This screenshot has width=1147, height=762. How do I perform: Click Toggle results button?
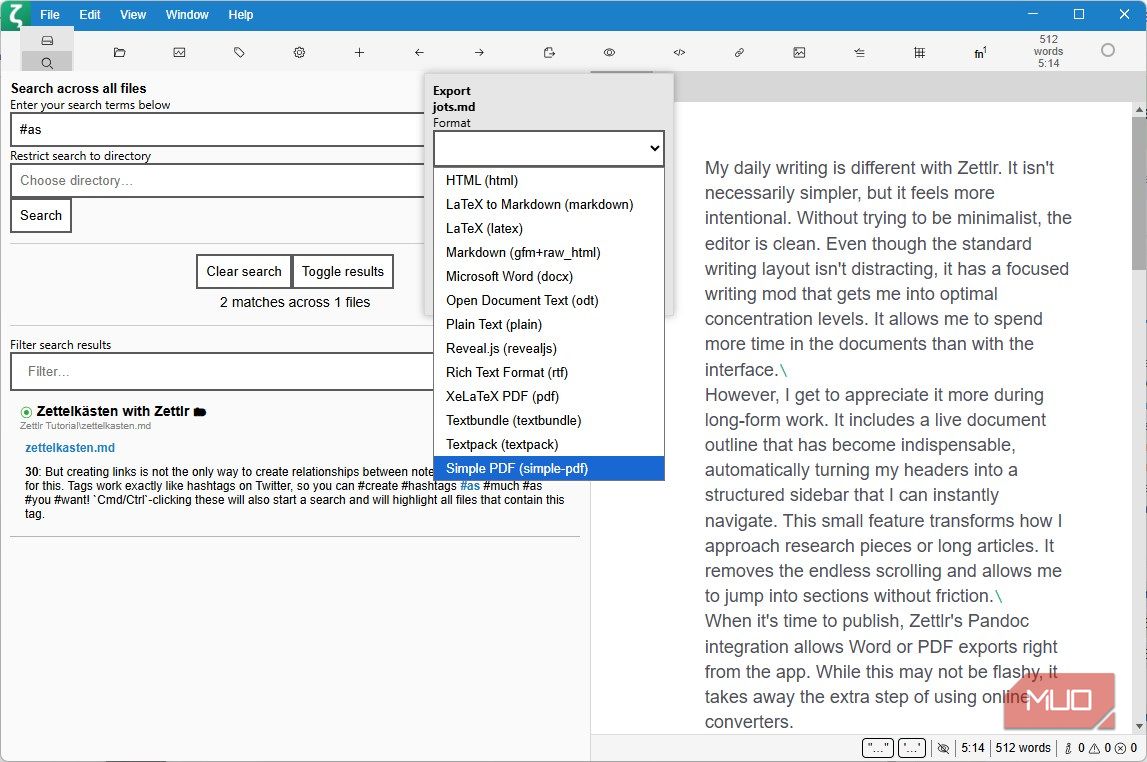click(x=343, y=271)
